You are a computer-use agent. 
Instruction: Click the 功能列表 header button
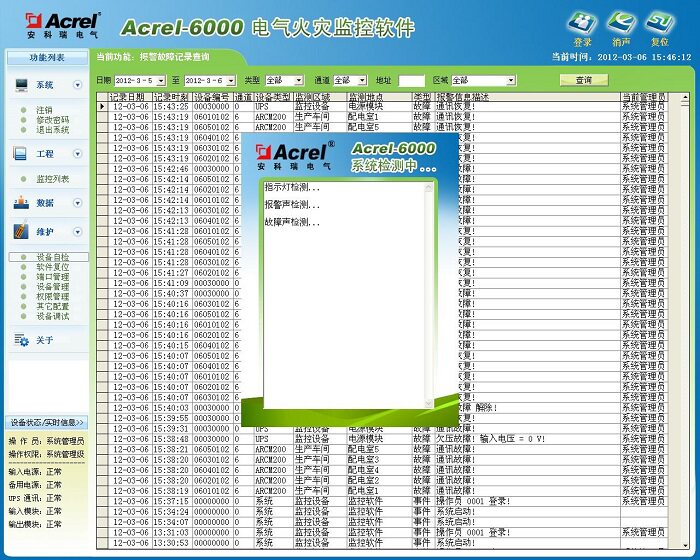pyautogui.click(x=47, y=57)
